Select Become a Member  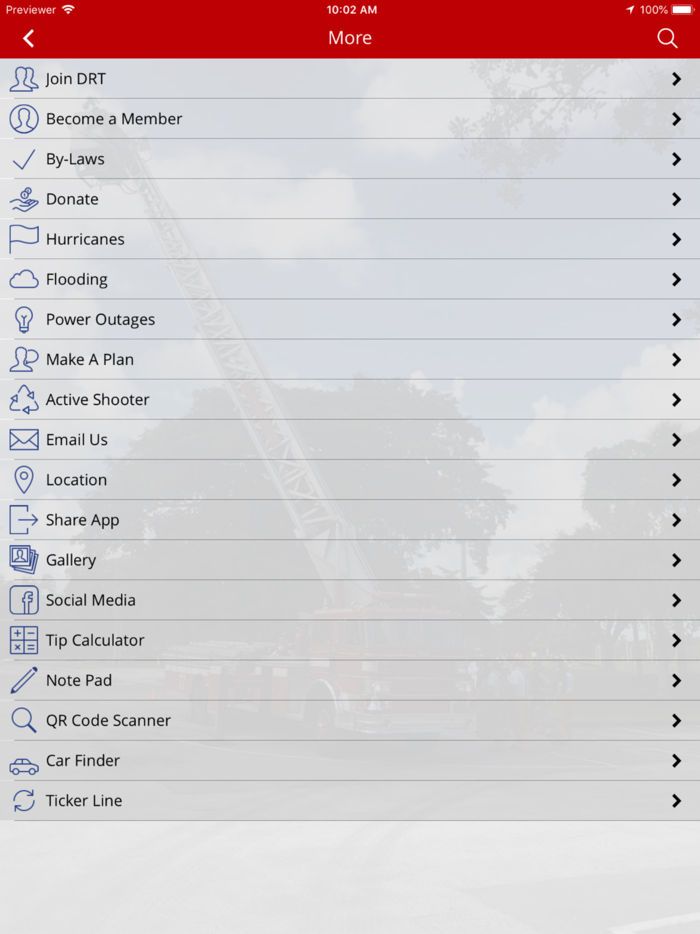coord(114,119)
